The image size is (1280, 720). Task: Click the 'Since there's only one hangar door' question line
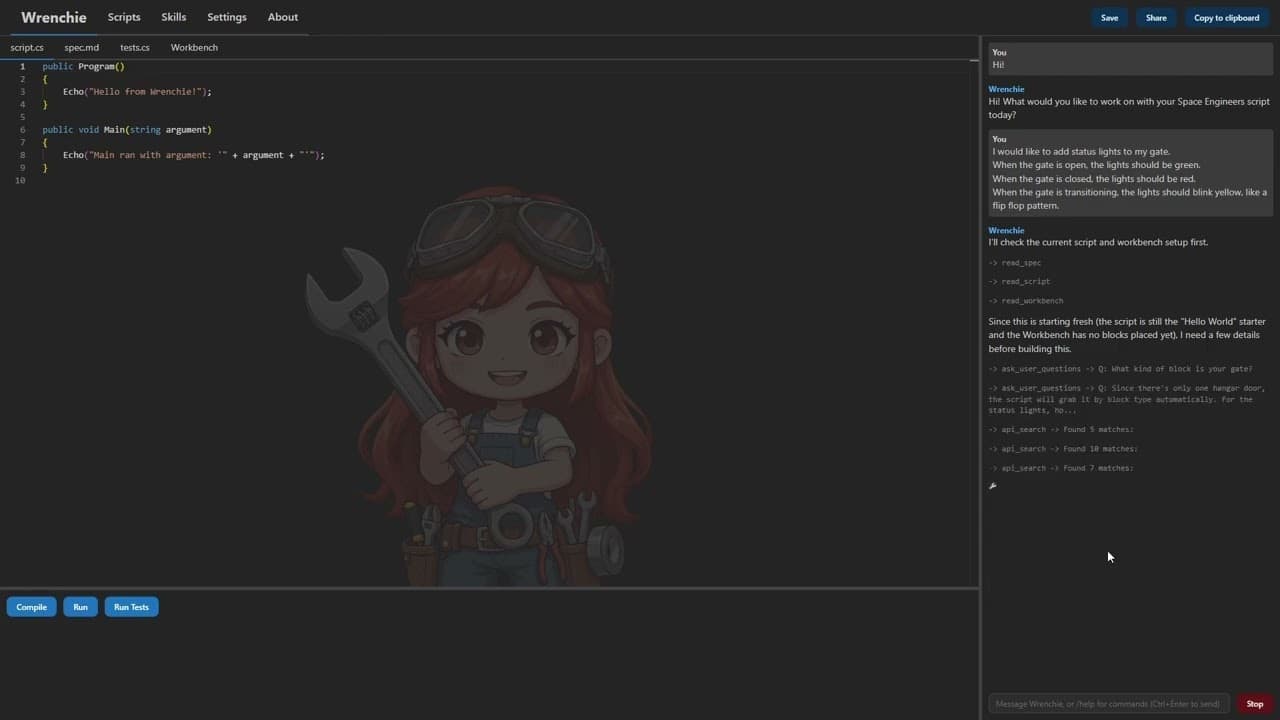pyautogui.click(x=1127, y=399)
